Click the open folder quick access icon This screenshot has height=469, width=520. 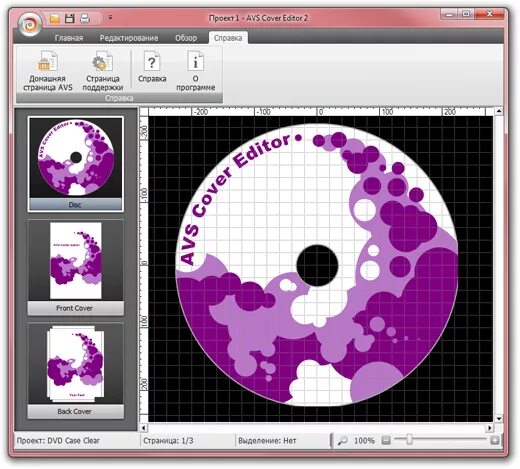click(54, 19)
